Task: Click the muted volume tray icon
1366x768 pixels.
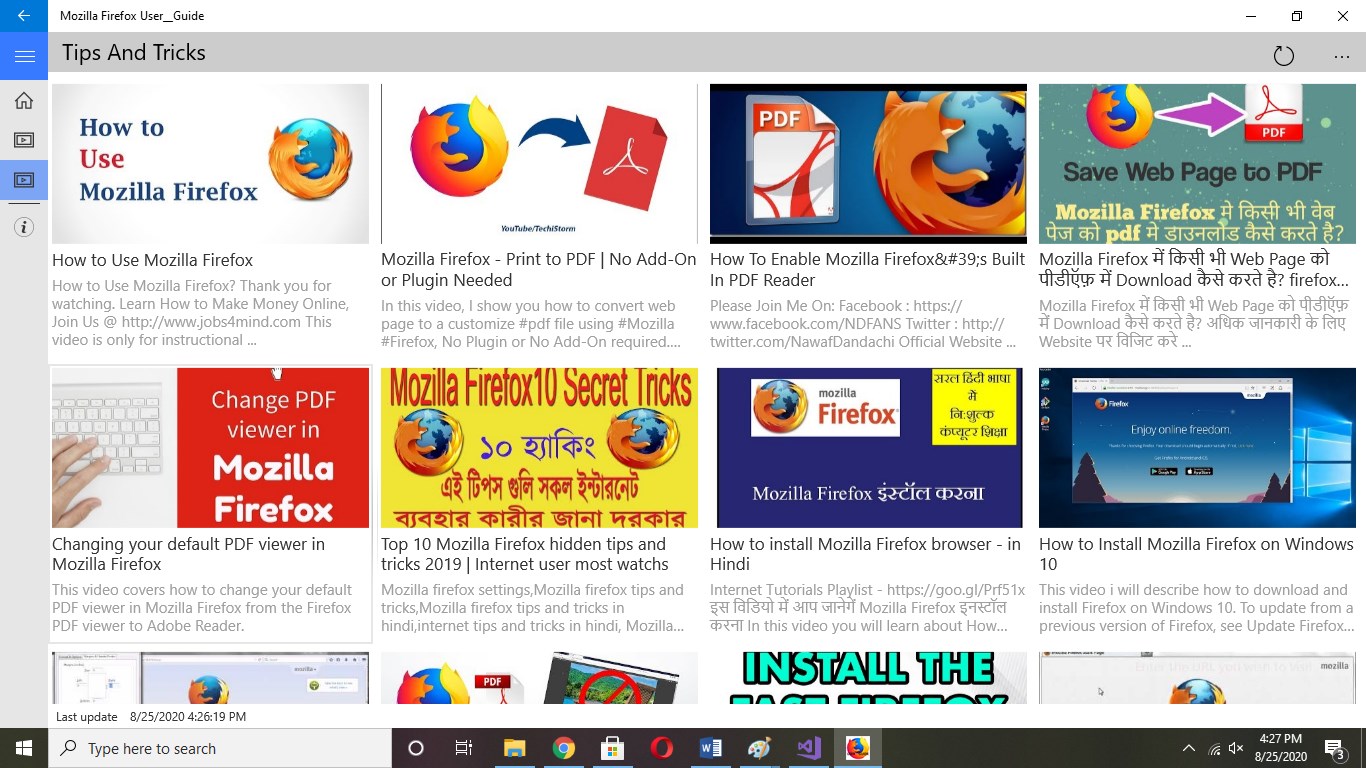Action: (1236, 748)
